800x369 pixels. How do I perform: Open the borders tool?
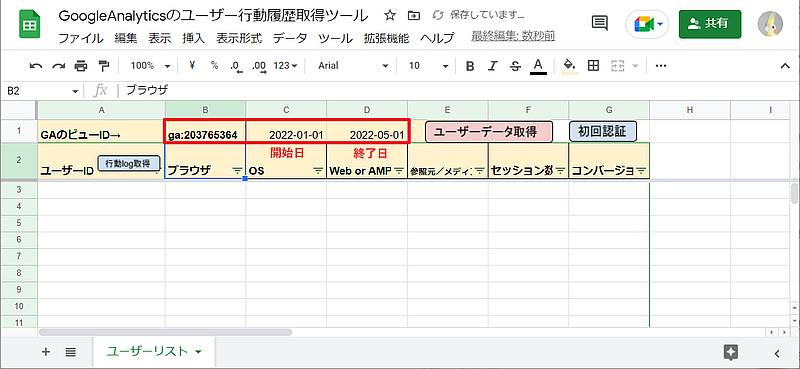coord(593,65)
